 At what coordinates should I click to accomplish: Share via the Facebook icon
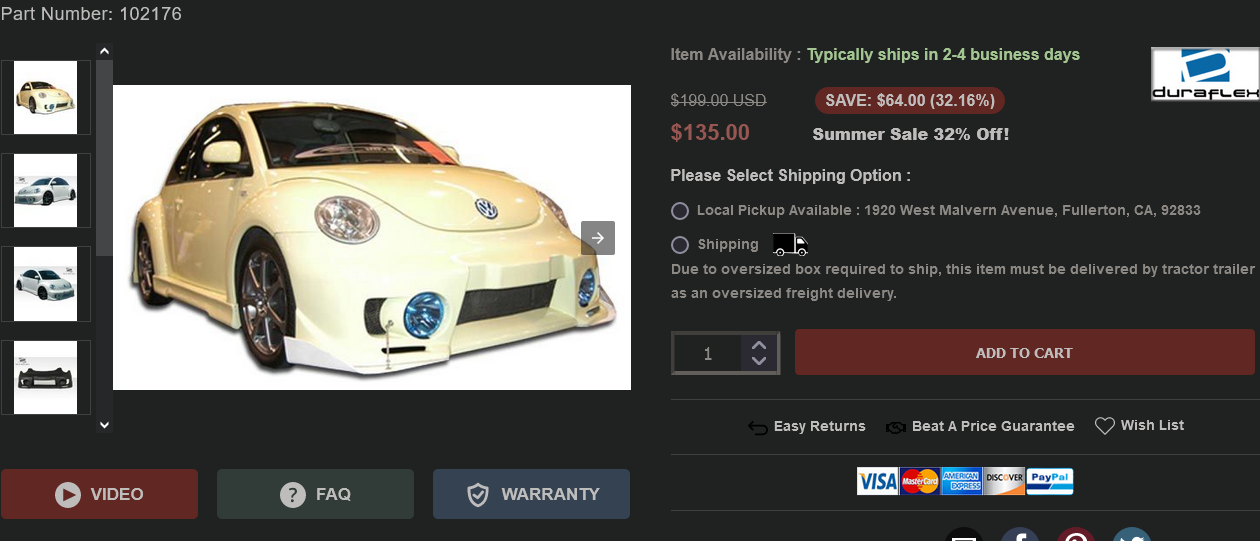(x=1019, y=535)
